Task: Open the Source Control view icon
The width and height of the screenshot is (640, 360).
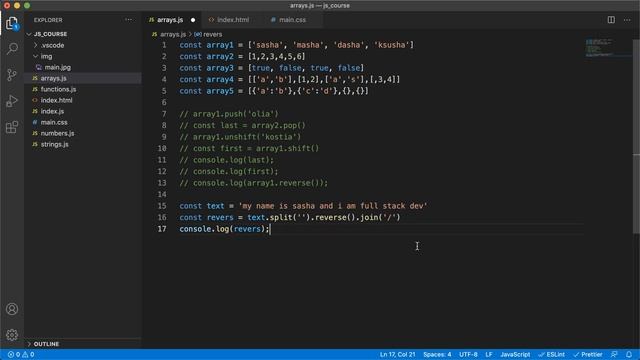Action: pyautogui.click(x=12, y=75)
